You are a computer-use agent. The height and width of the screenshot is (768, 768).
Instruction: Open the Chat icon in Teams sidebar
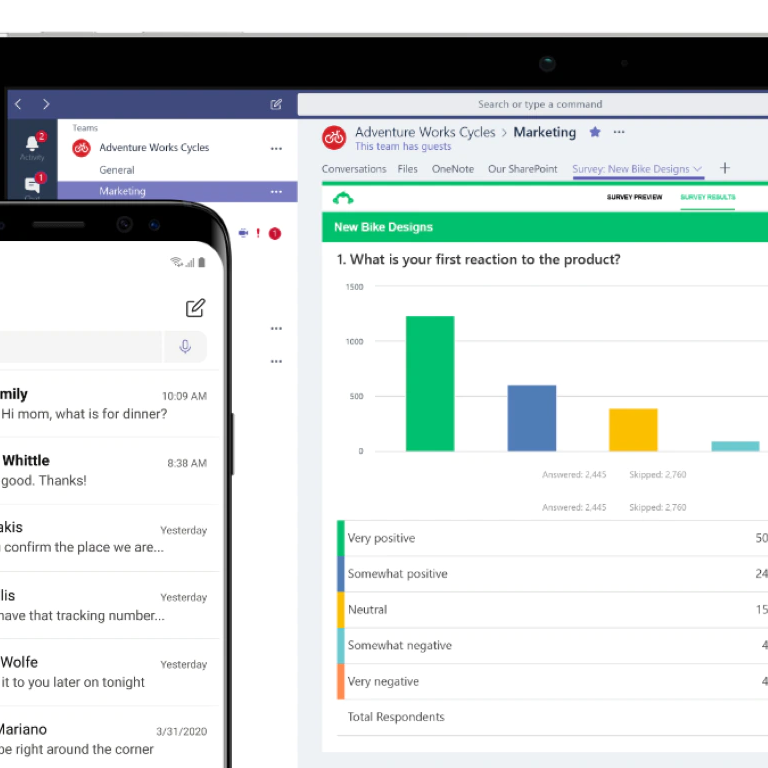(32, 185)
